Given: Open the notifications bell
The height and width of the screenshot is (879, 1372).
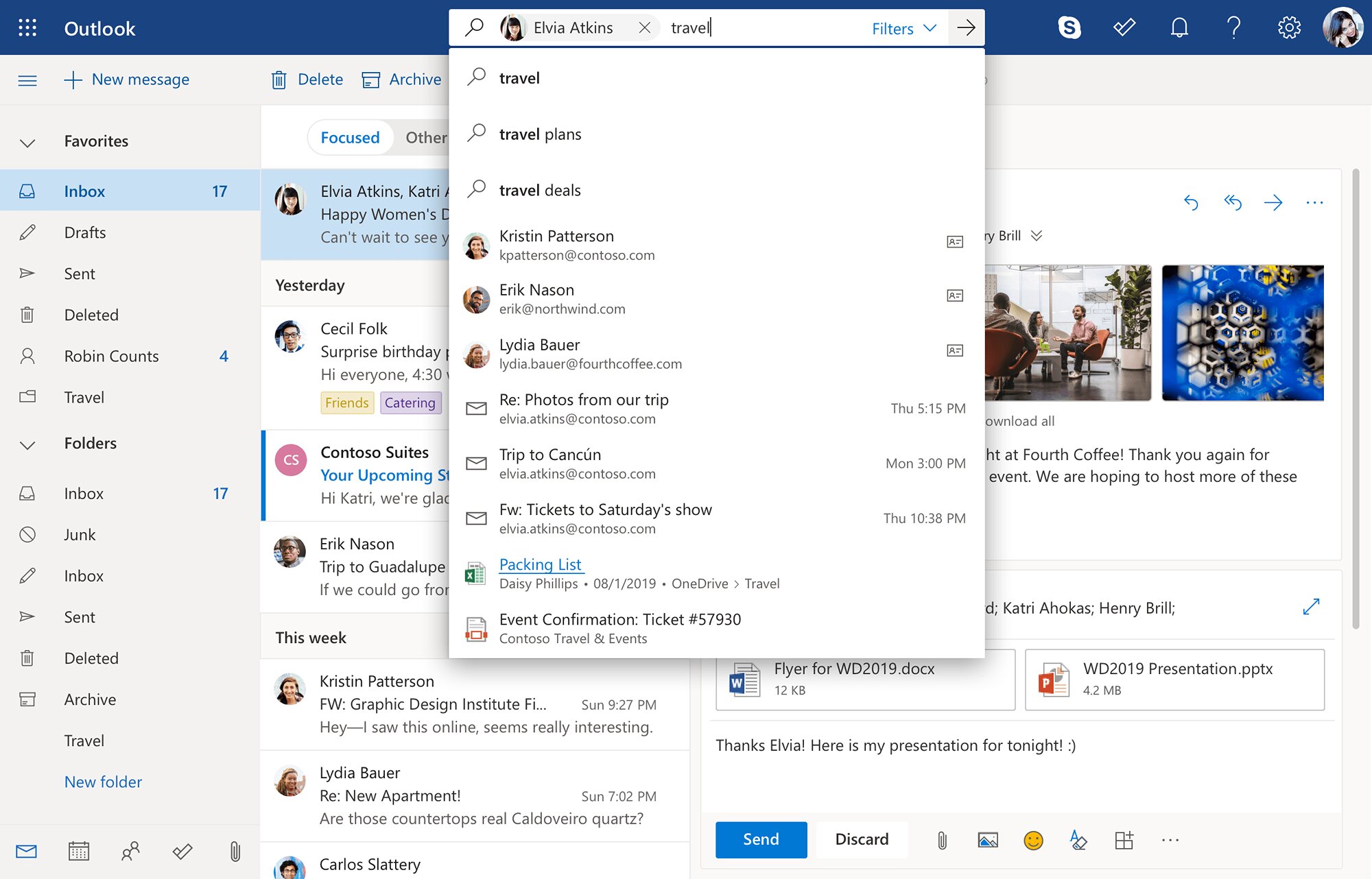Looking at the screenshot, I should coord(1179,28).
